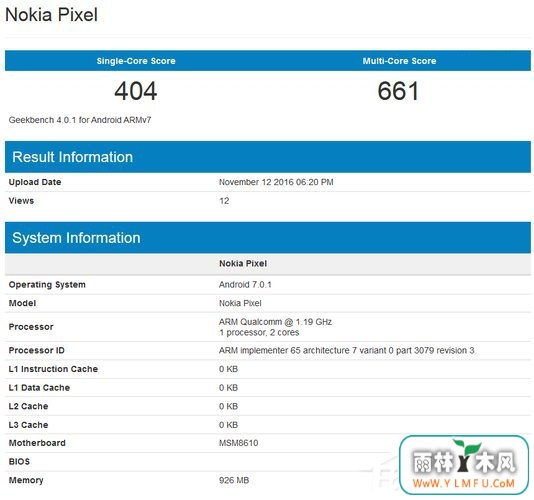Image resolution: width=534 pixels, height=500 pixels.
Task: Click the 'Upload Date' label
Action: tap(35, 182)
